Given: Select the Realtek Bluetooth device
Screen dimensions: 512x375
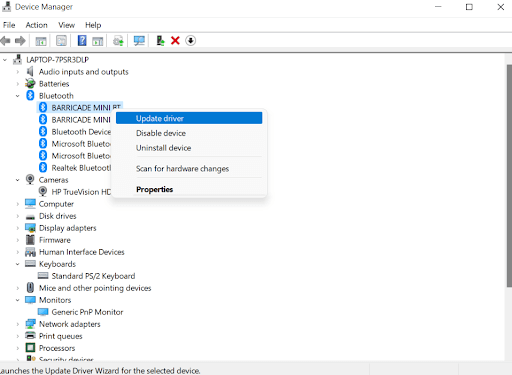Looking at the screenshot, I should [x=81, y=168].
